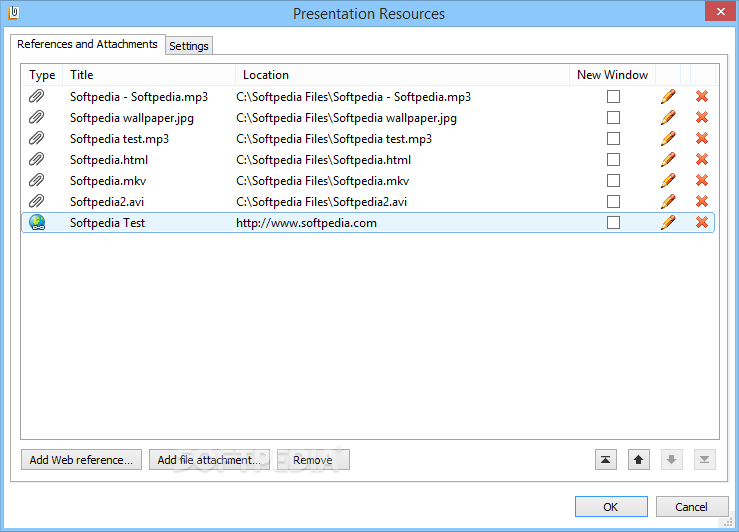Click the move down arrow button

tap(672, 459)
